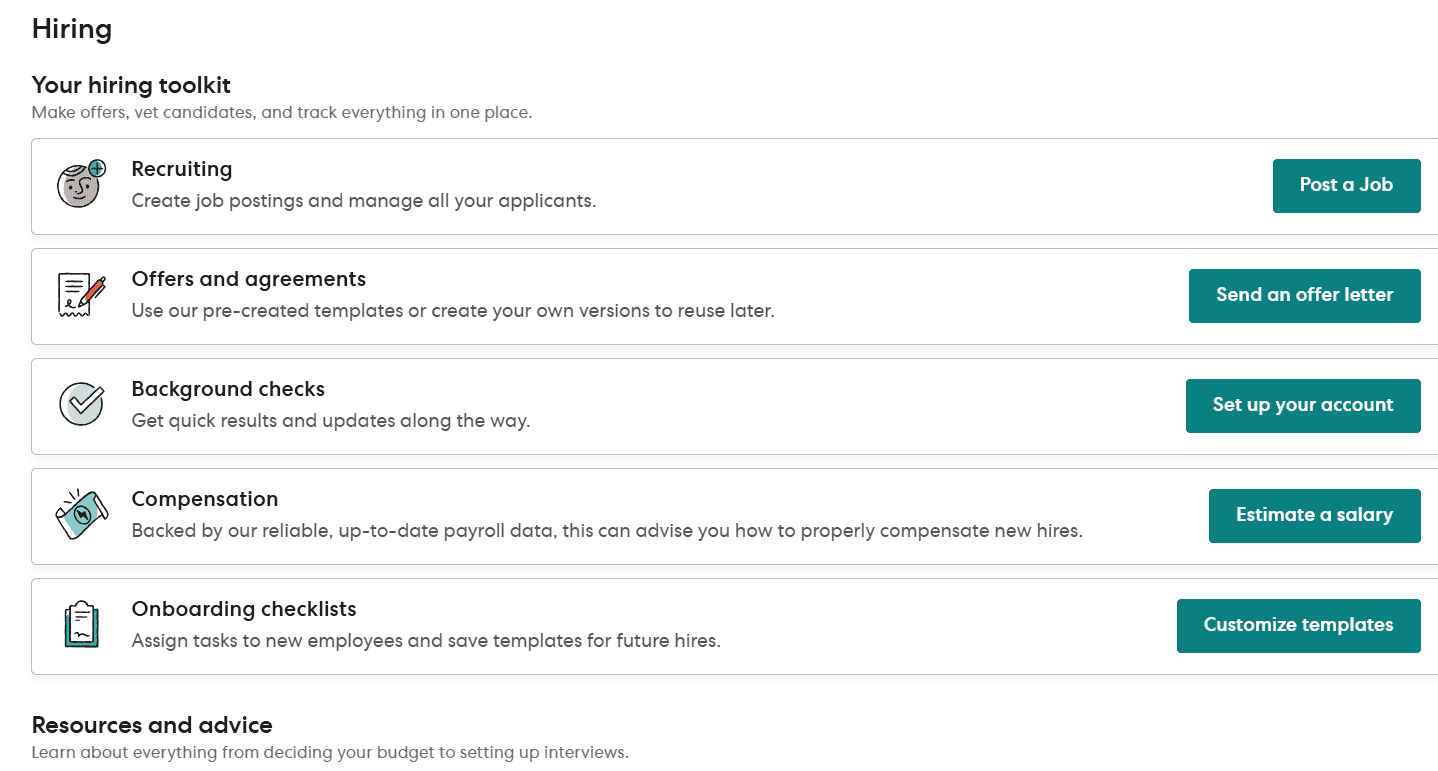Select the Background checks title
Screen dimensions: 1438x771
[228, 389]
